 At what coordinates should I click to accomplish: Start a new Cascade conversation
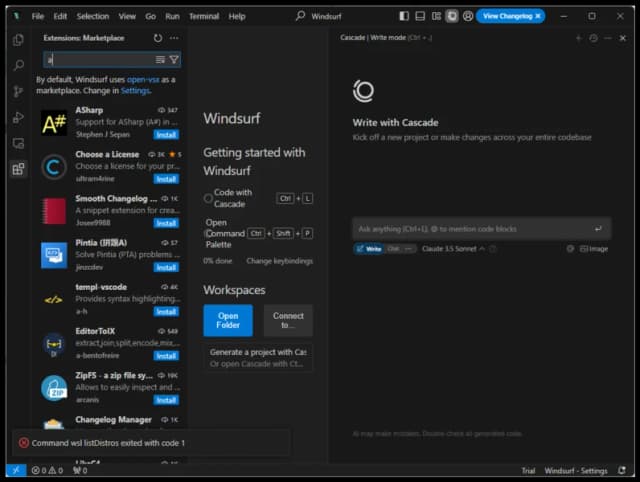(579, 38)
